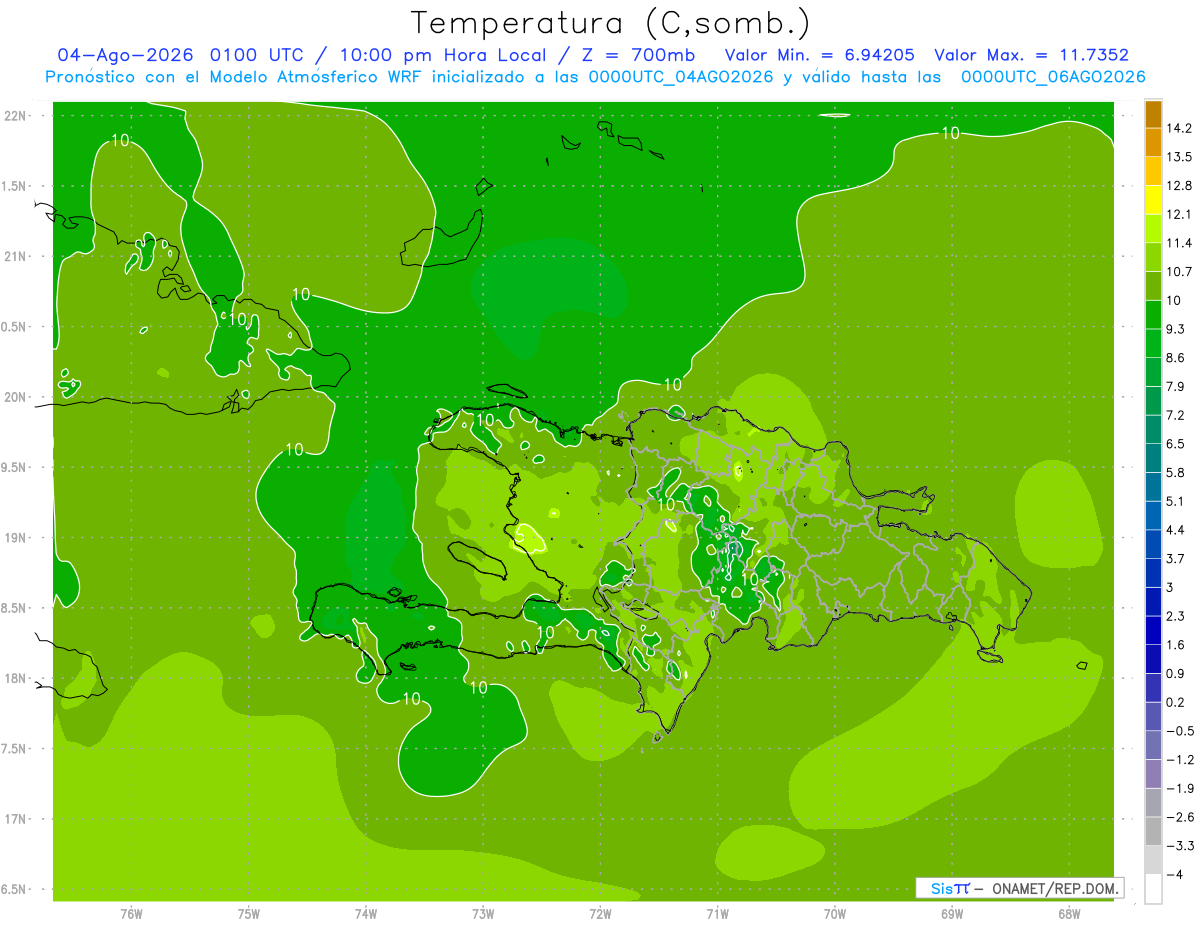Click the '0100 UTC' time text
This screenshot has height=927, width=1200.
(x=255, y=55)
